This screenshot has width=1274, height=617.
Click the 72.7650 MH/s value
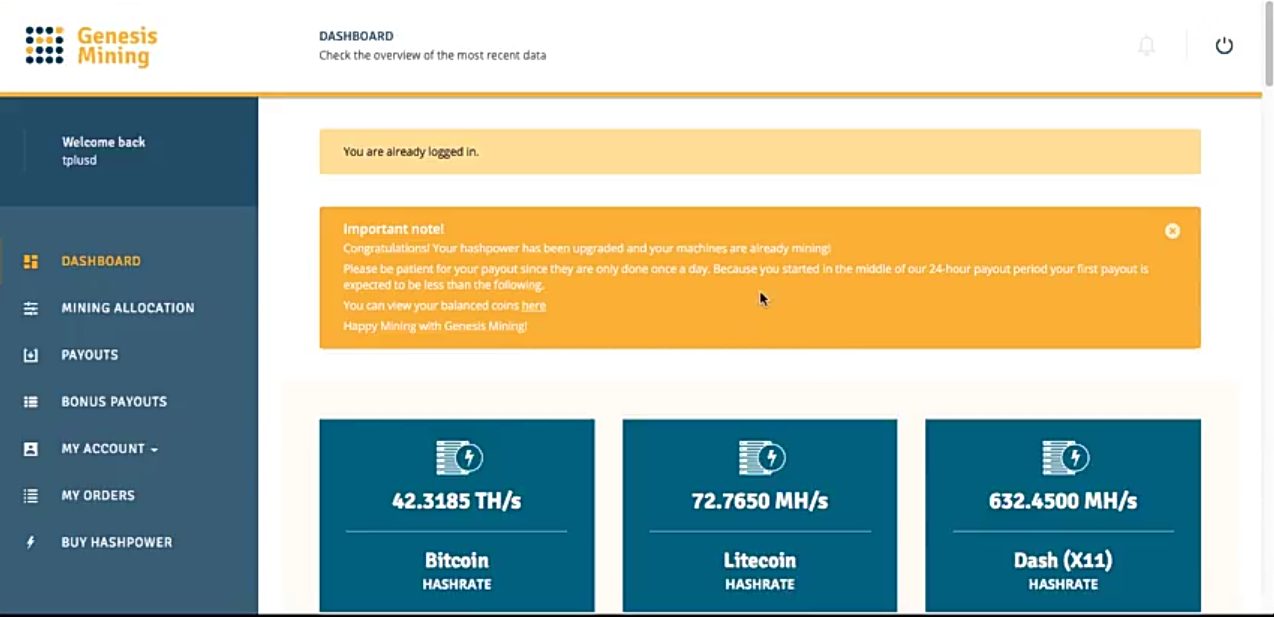(760, 501)
